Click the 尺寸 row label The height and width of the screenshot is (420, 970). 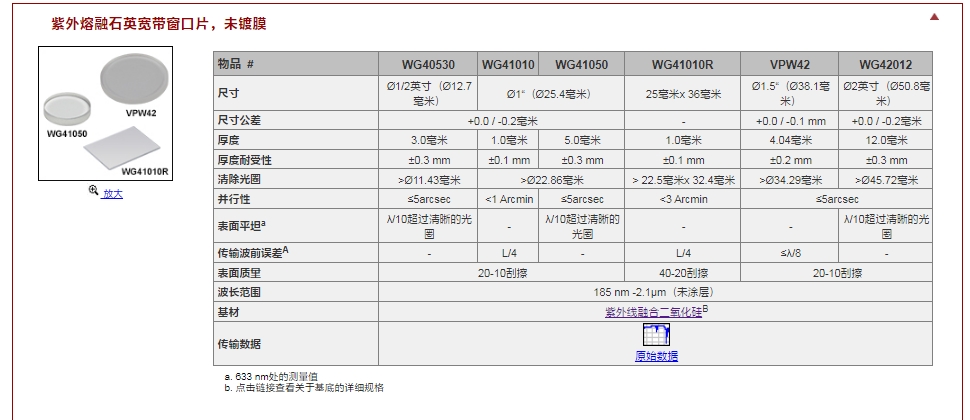(x=296, y=93)
